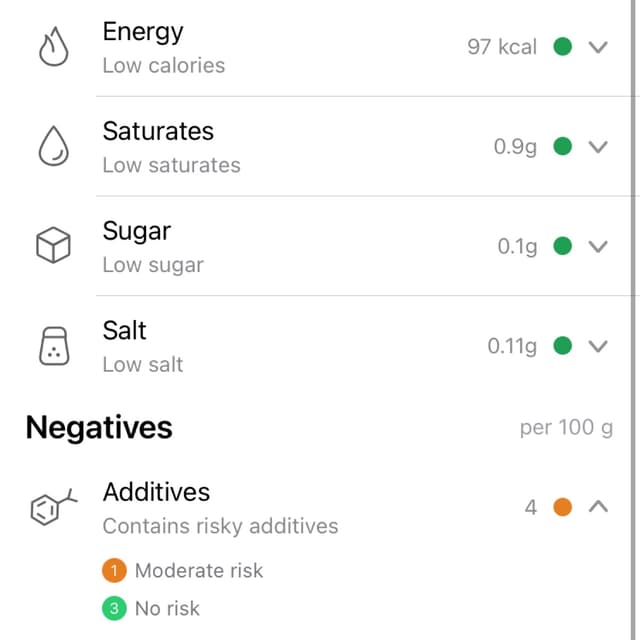The width and height of the screenshot is (640, 640).
Task: Expand the Saturates row chevron
Action: pos(598,147)
